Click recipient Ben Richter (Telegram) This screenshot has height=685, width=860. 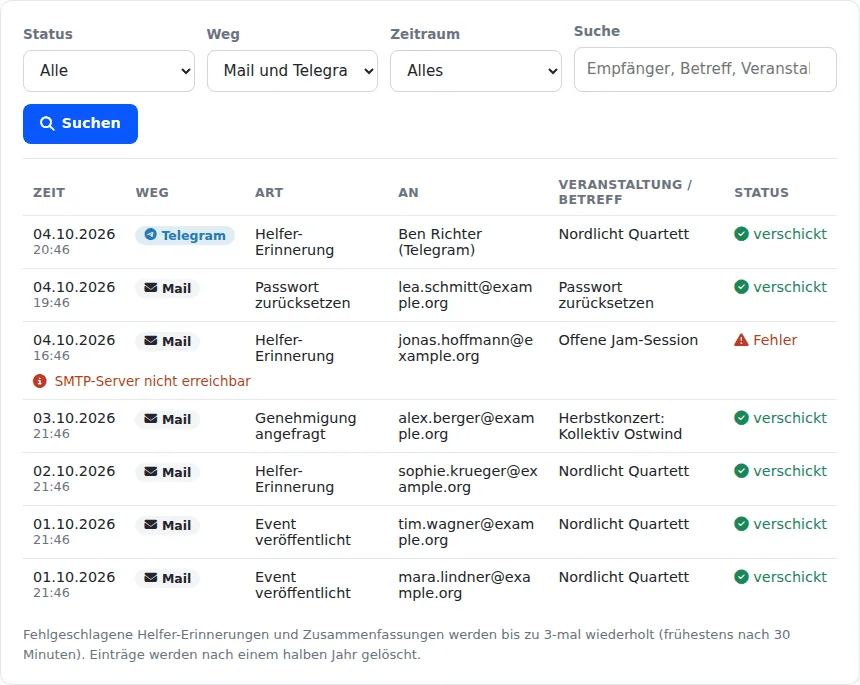(x=440, y=242)
